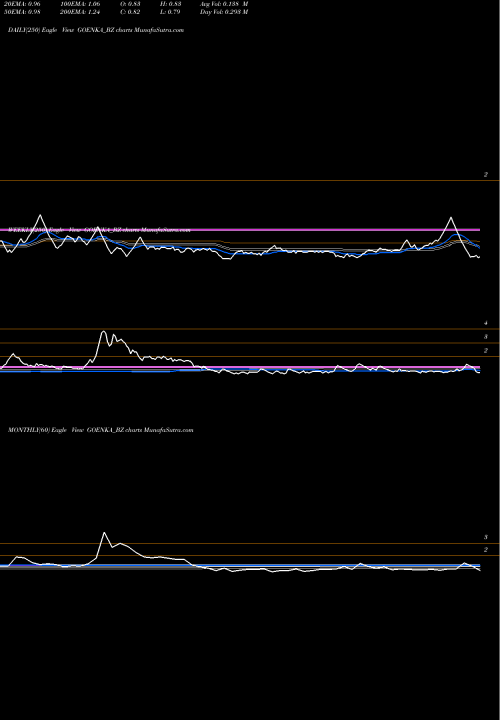Screen dimensions: 500x720
Task: Click the open price O: 0.83
Action: pyautogui.click(x=130, y=4)
